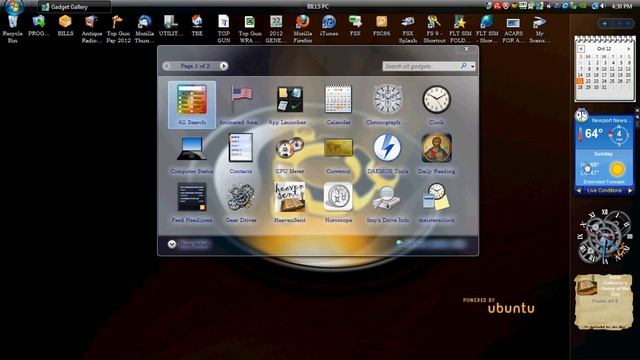Click the 64° temperature in weather gadget

pos(593,133)
